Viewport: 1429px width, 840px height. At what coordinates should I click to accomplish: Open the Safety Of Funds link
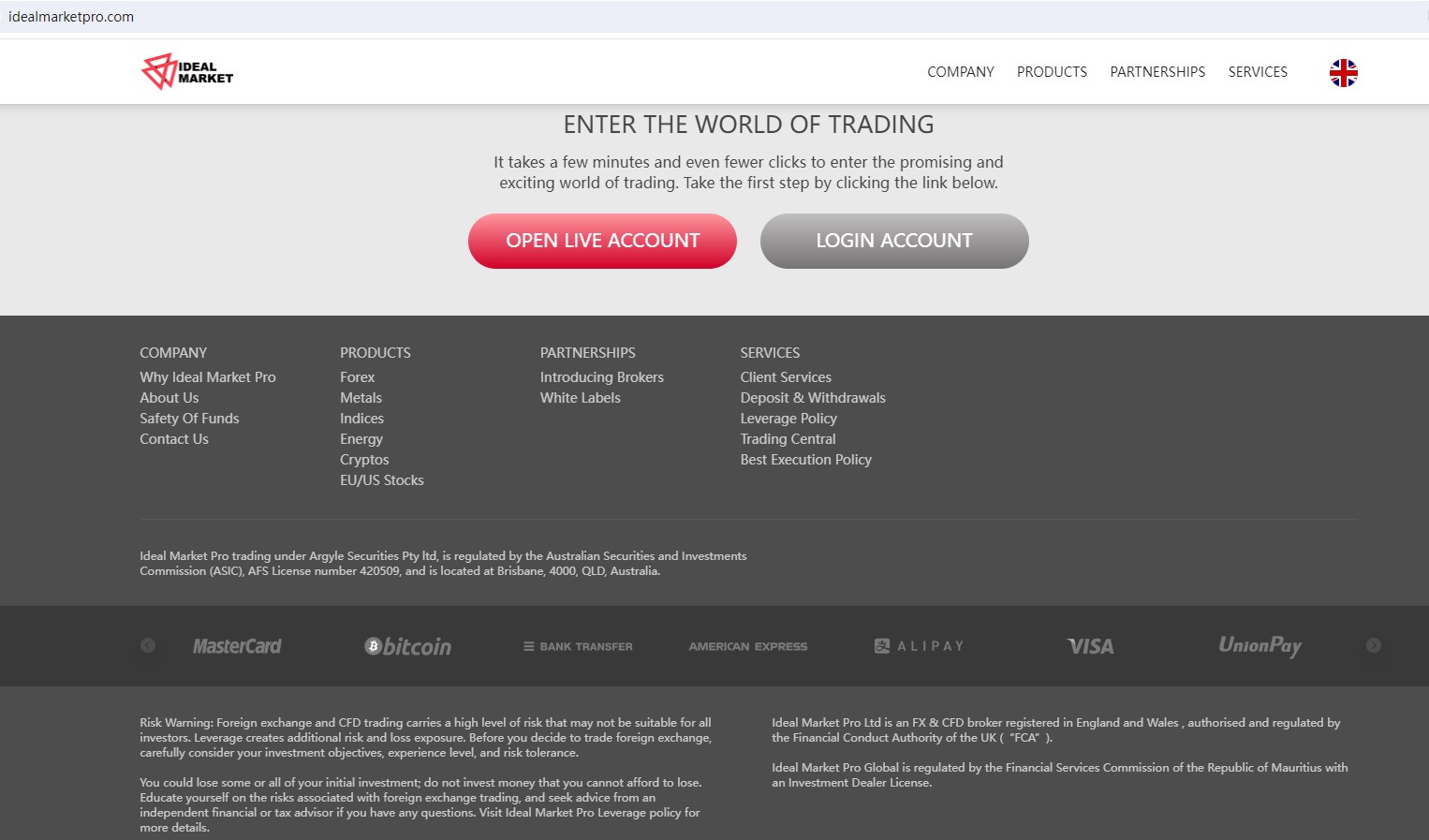pyautogui.click(x=189, y=419)
